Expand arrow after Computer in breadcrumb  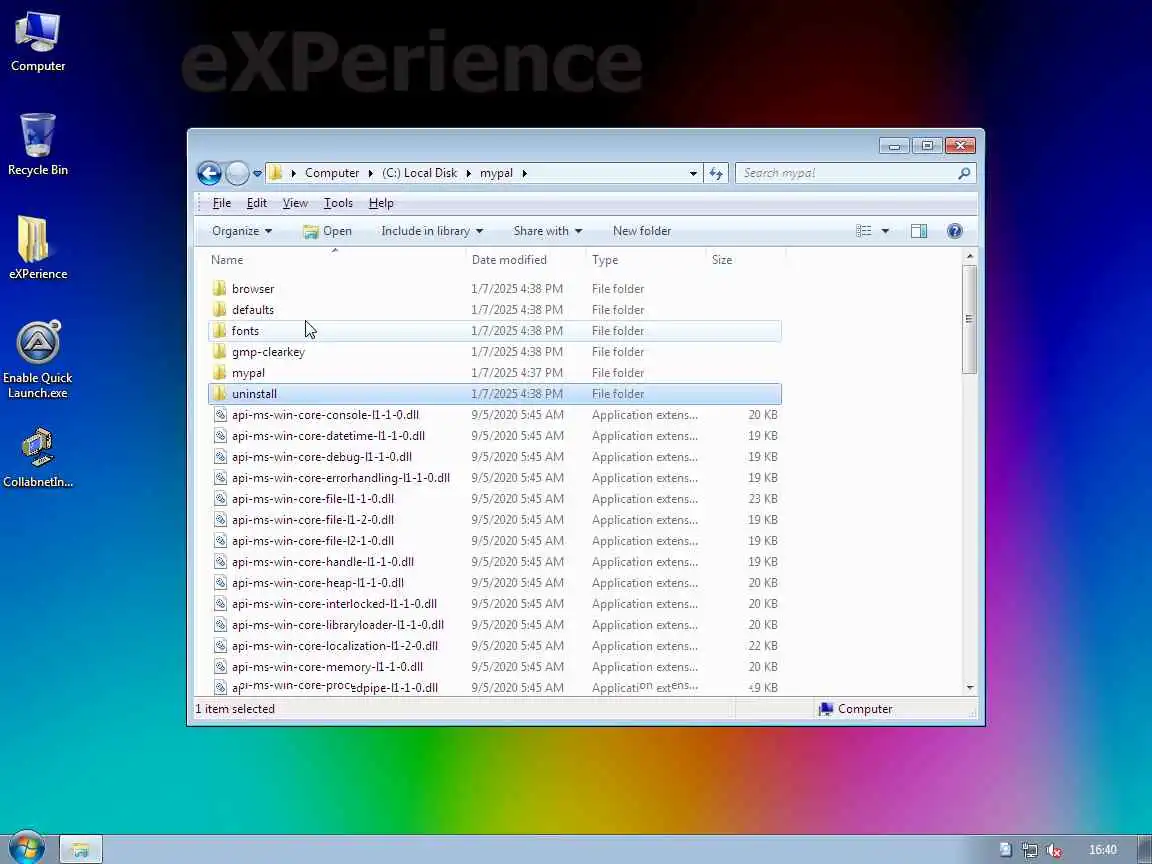pos(370,174)
